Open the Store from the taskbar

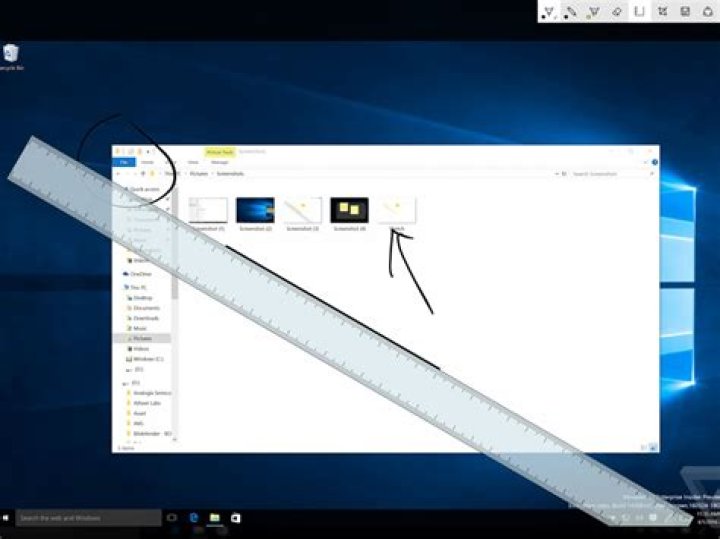(x=236, y=518)
